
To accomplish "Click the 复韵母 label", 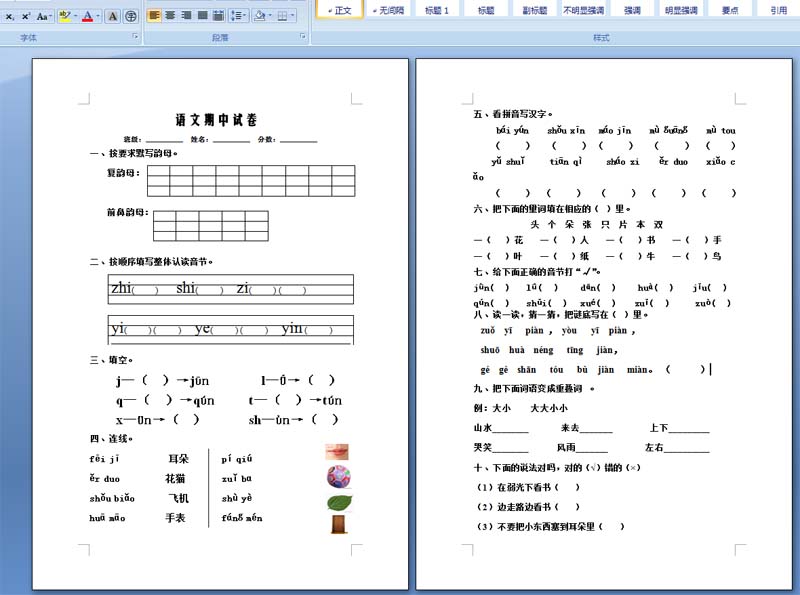I will 123,173.
